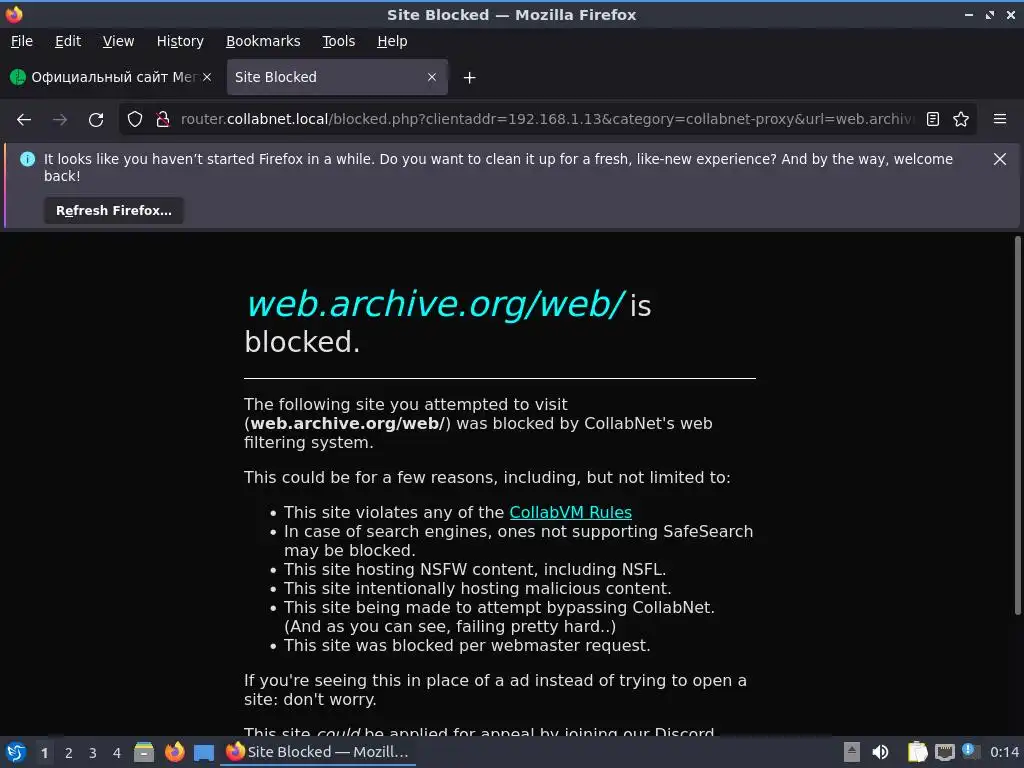Open the View menu

pyautogui.click(x=118, y=41)
